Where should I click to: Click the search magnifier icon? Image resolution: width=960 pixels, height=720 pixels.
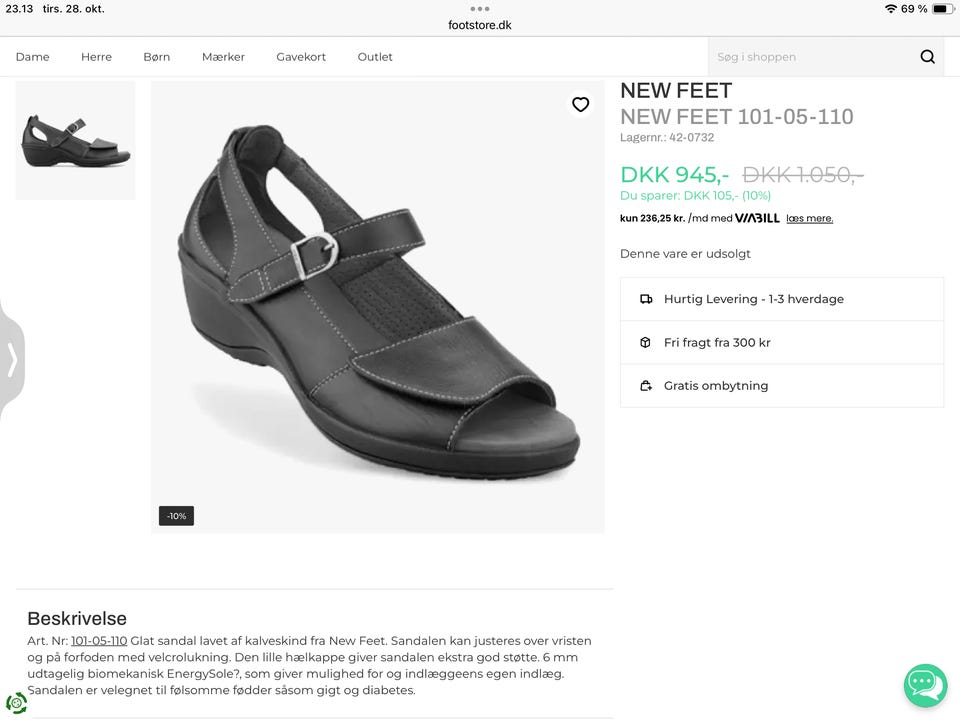click(x=927, y=57)
